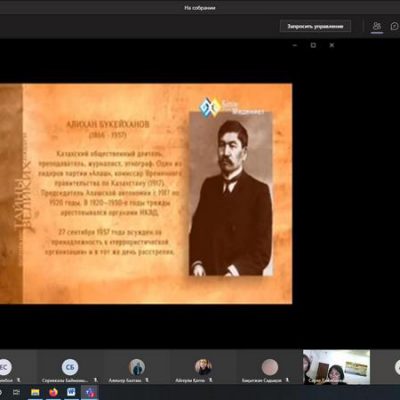Open the participants panel icon
Image resolution: width=400 pixels, height=400 pixels.
click(x=377, y=26)
